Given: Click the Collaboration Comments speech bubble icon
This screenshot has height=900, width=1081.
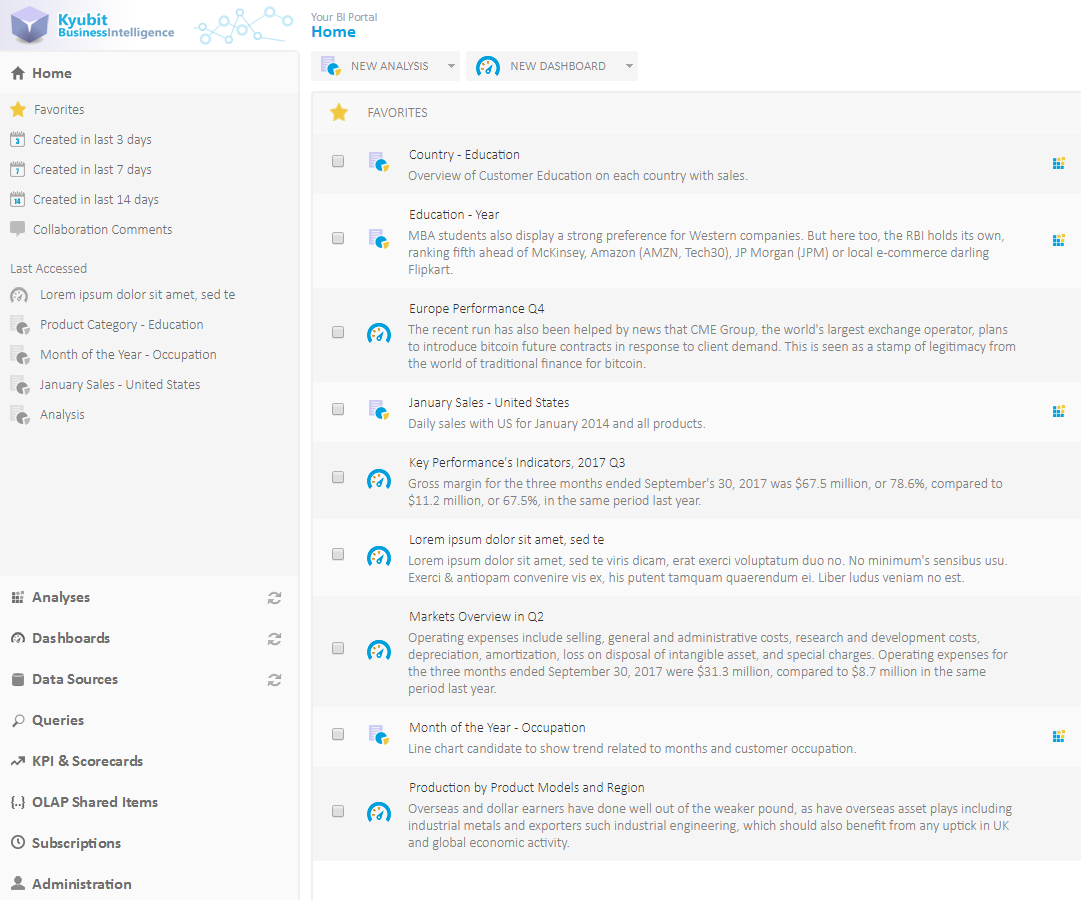Looking at the screenshot, I should (18, 229).
